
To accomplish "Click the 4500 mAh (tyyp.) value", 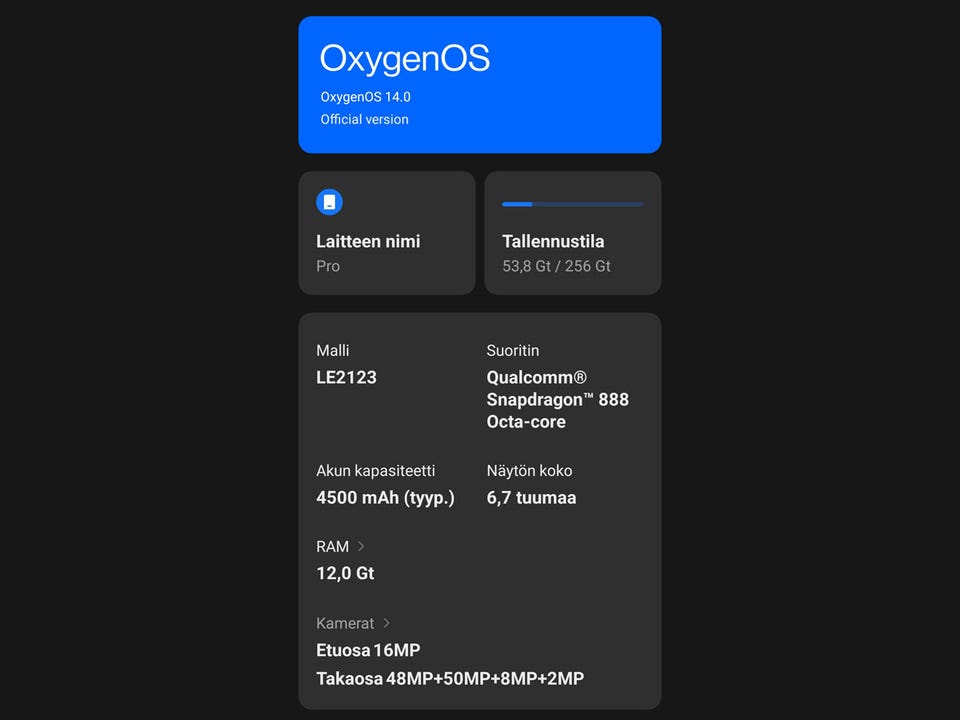I will [386, 497].
